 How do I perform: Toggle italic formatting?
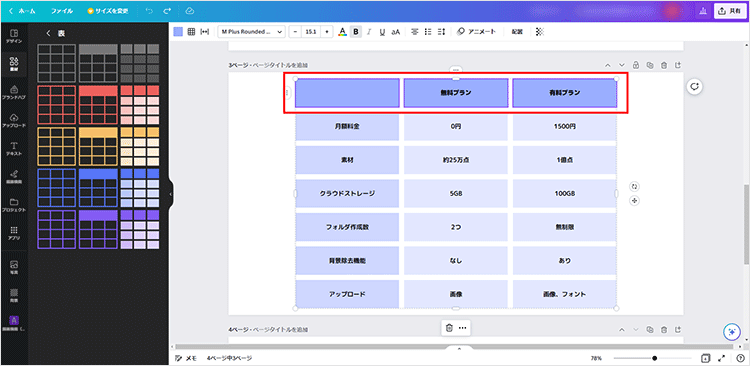[x=369, y=32]
